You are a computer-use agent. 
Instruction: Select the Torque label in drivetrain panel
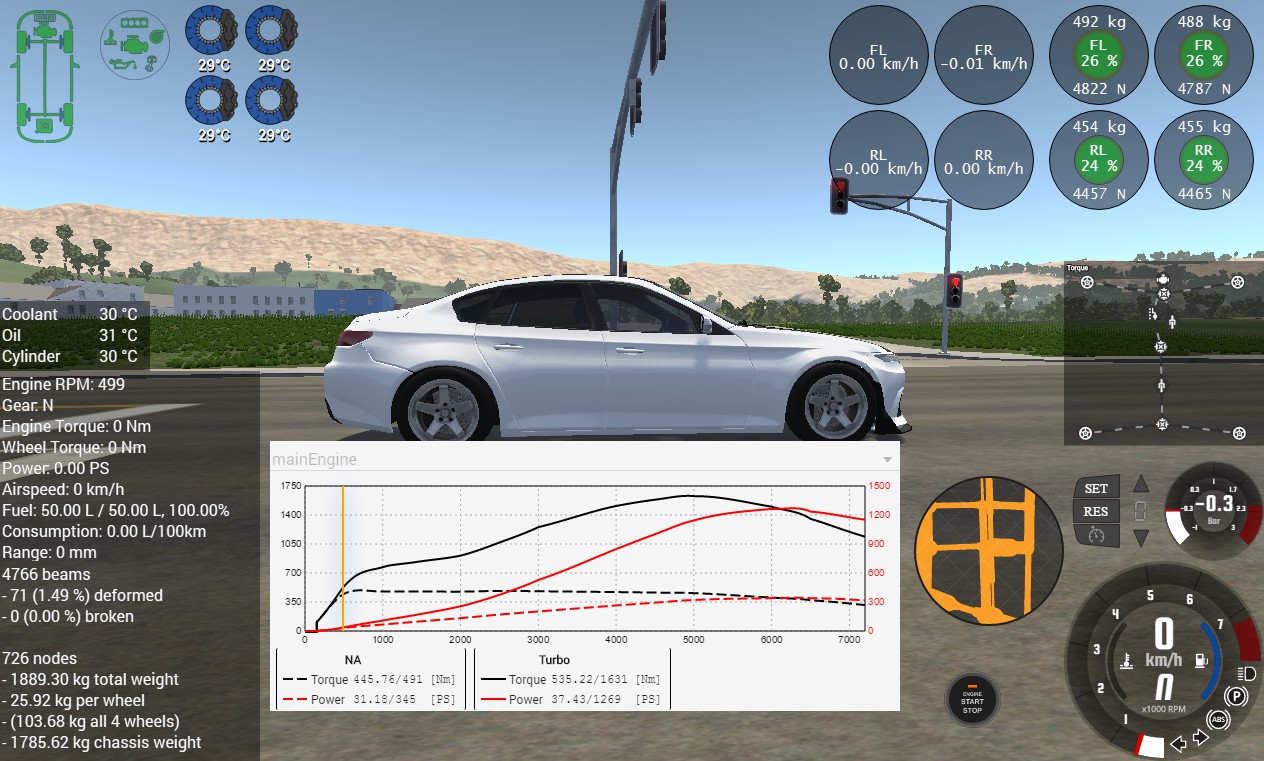1077,268
